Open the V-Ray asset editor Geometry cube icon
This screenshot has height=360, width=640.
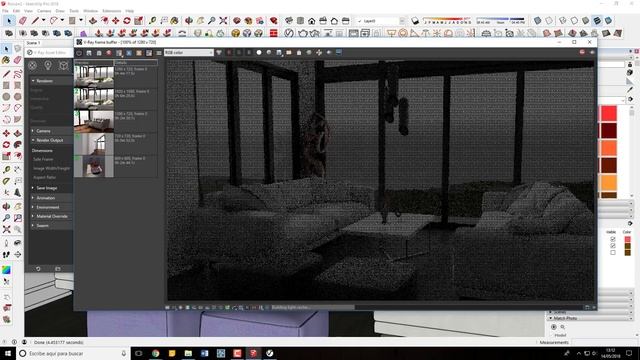(x=63, y=65)
